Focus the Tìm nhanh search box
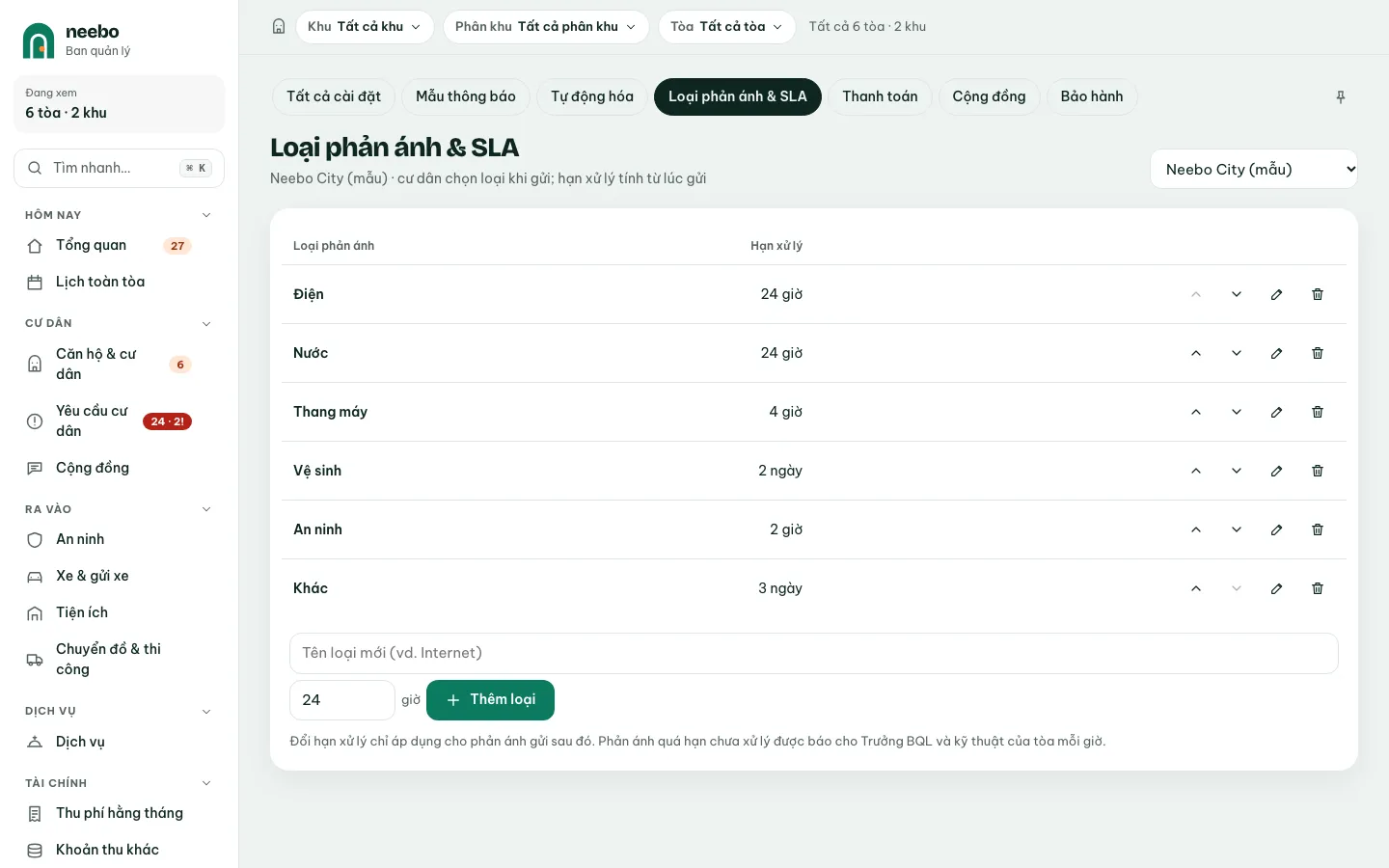The height and width of the screenshot is (868, 1389). (x=120, y=168)
